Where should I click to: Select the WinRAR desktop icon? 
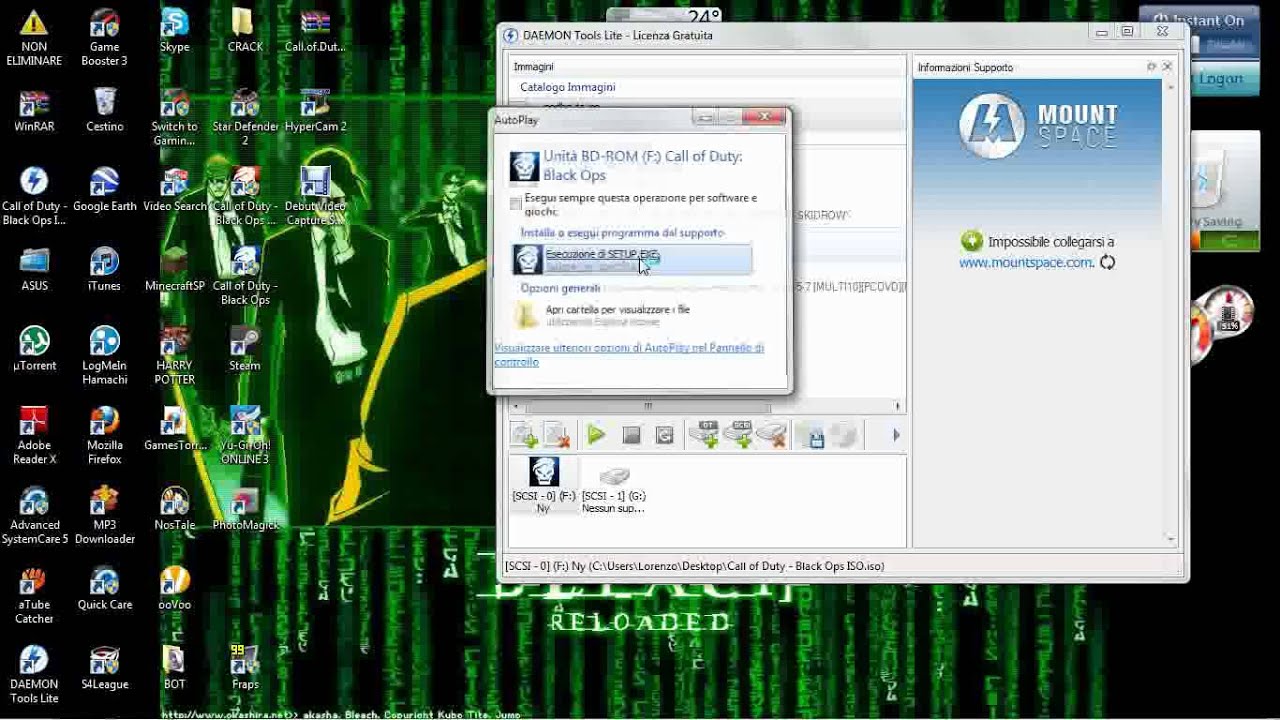[x=34, y=111]
